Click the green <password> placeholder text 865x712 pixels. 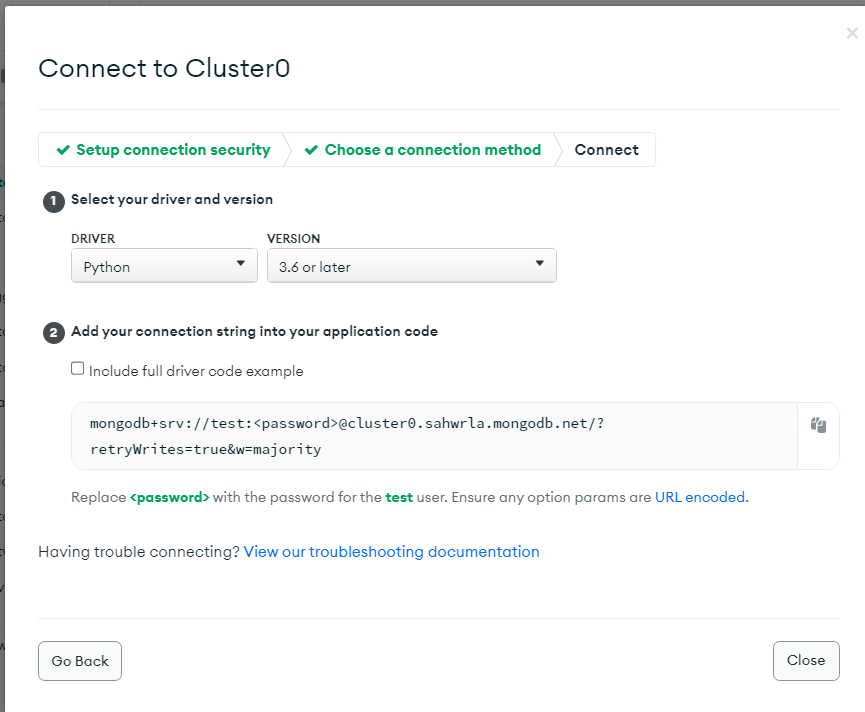click(169, 497)
